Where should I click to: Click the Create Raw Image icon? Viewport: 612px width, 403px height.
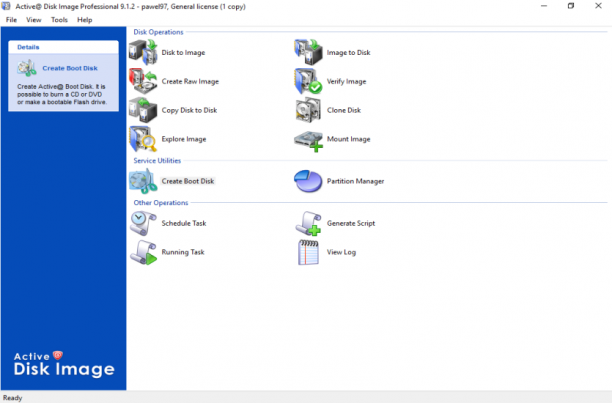click(143, 81)
